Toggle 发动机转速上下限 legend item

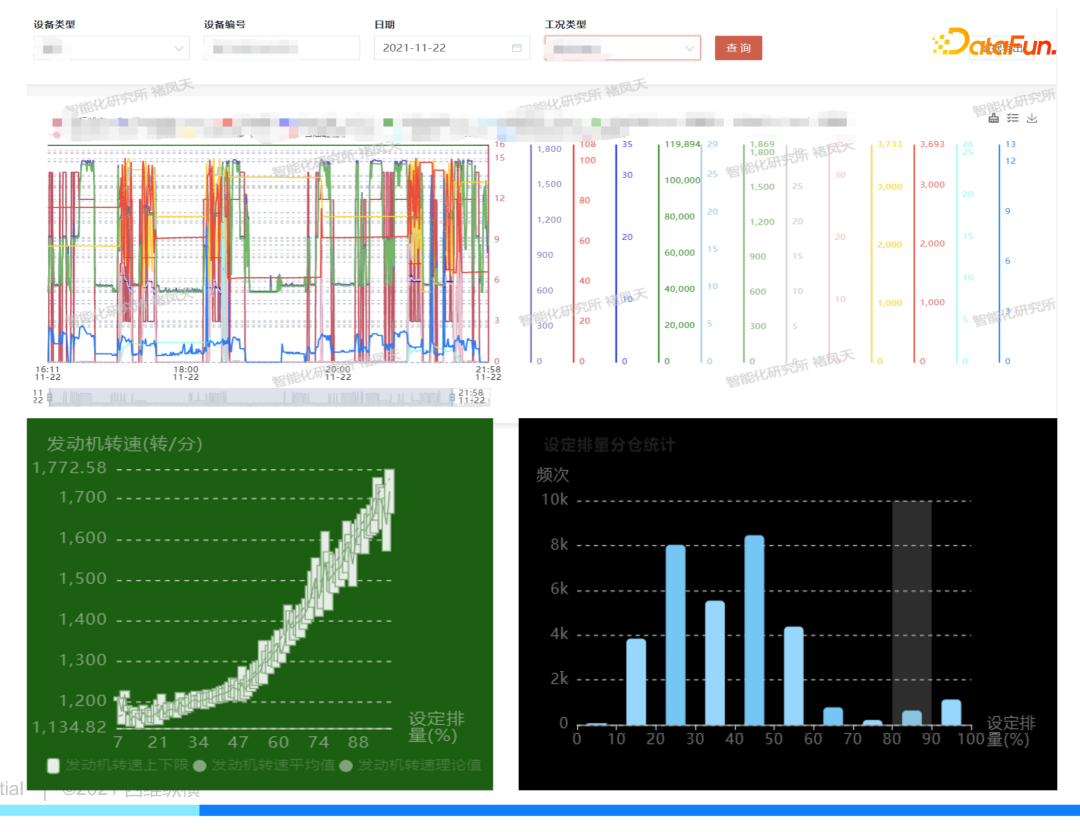click(117, 765)
